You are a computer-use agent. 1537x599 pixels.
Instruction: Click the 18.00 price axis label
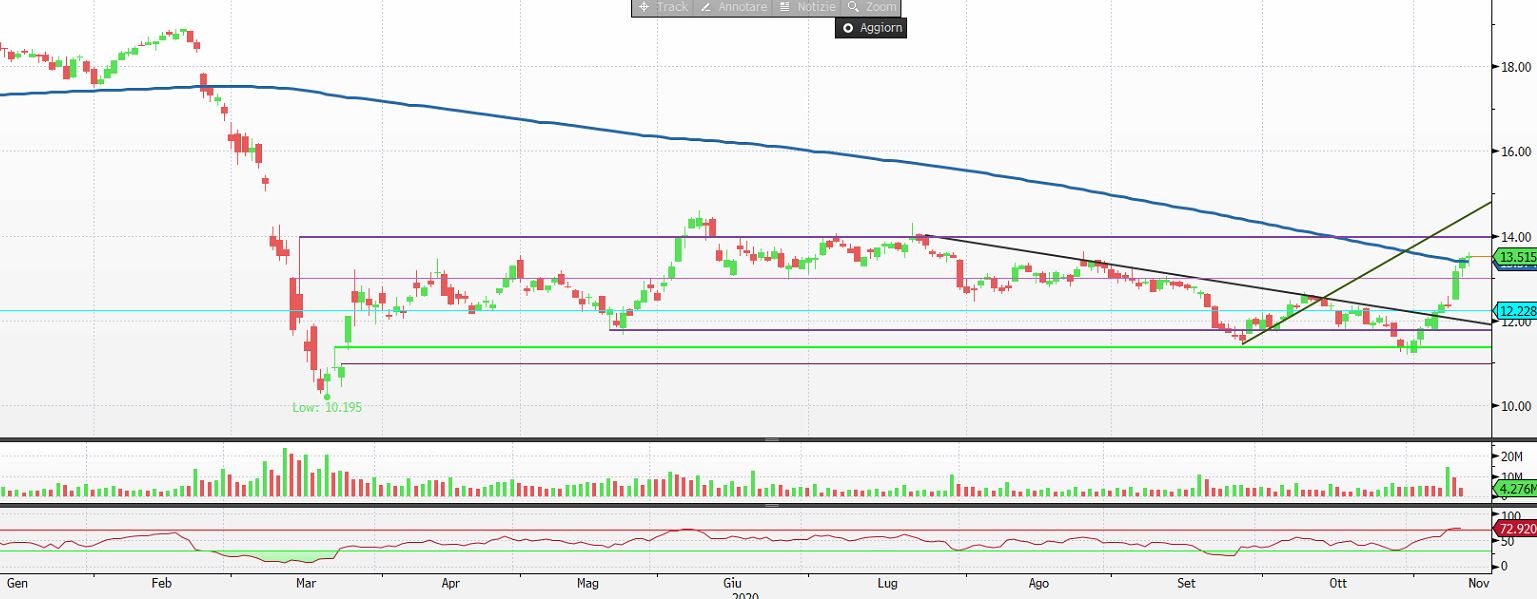(1515, 67)
